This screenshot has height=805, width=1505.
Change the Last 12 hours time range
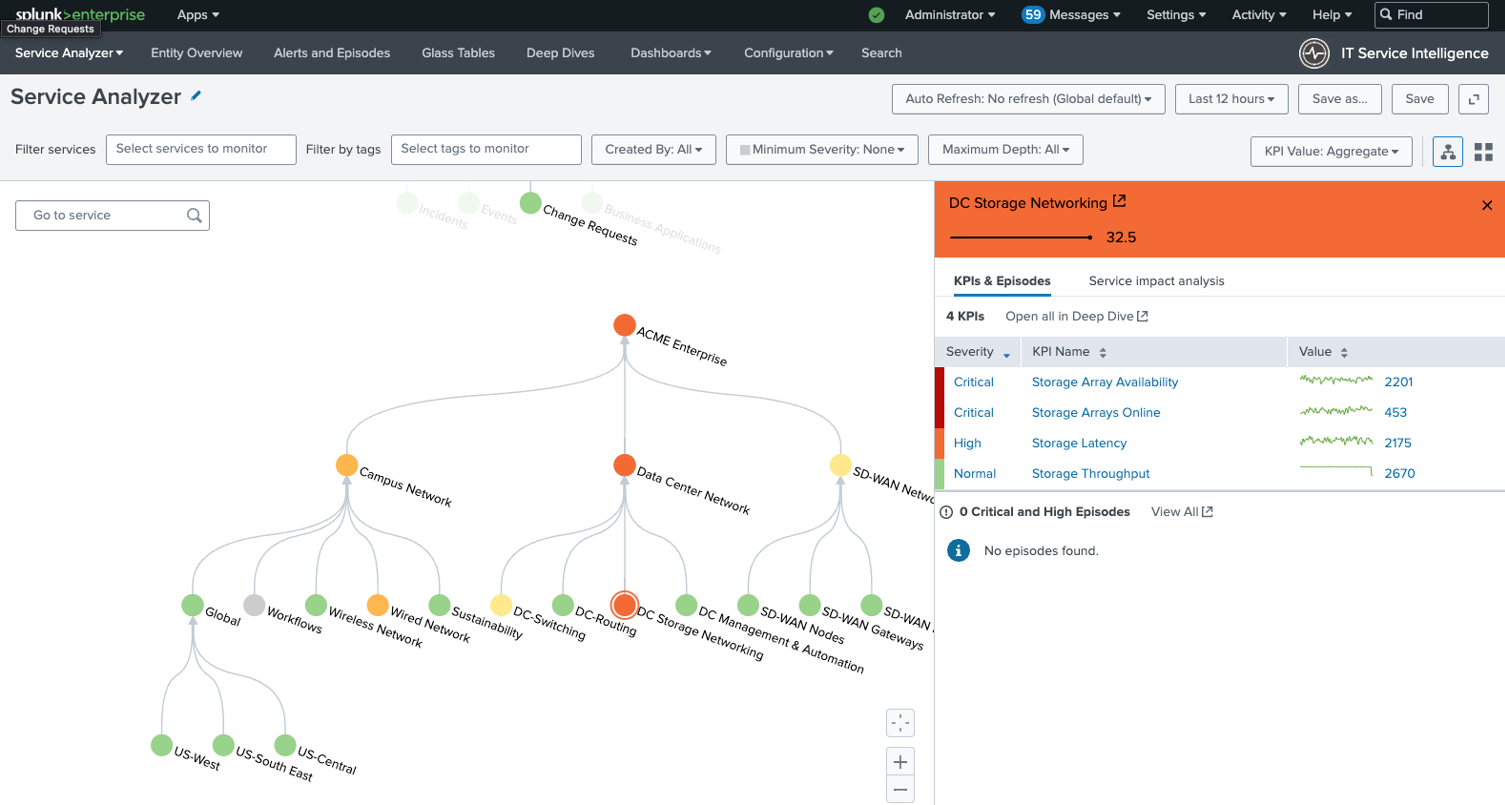point(1232,99)
